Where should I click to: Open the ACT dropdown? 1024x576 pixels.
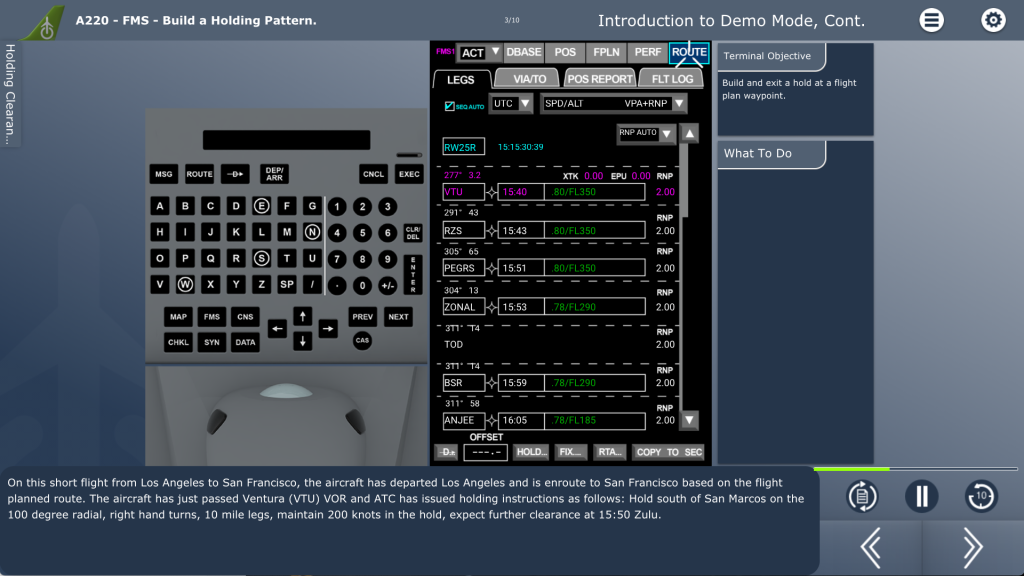(x=479, y=52)
